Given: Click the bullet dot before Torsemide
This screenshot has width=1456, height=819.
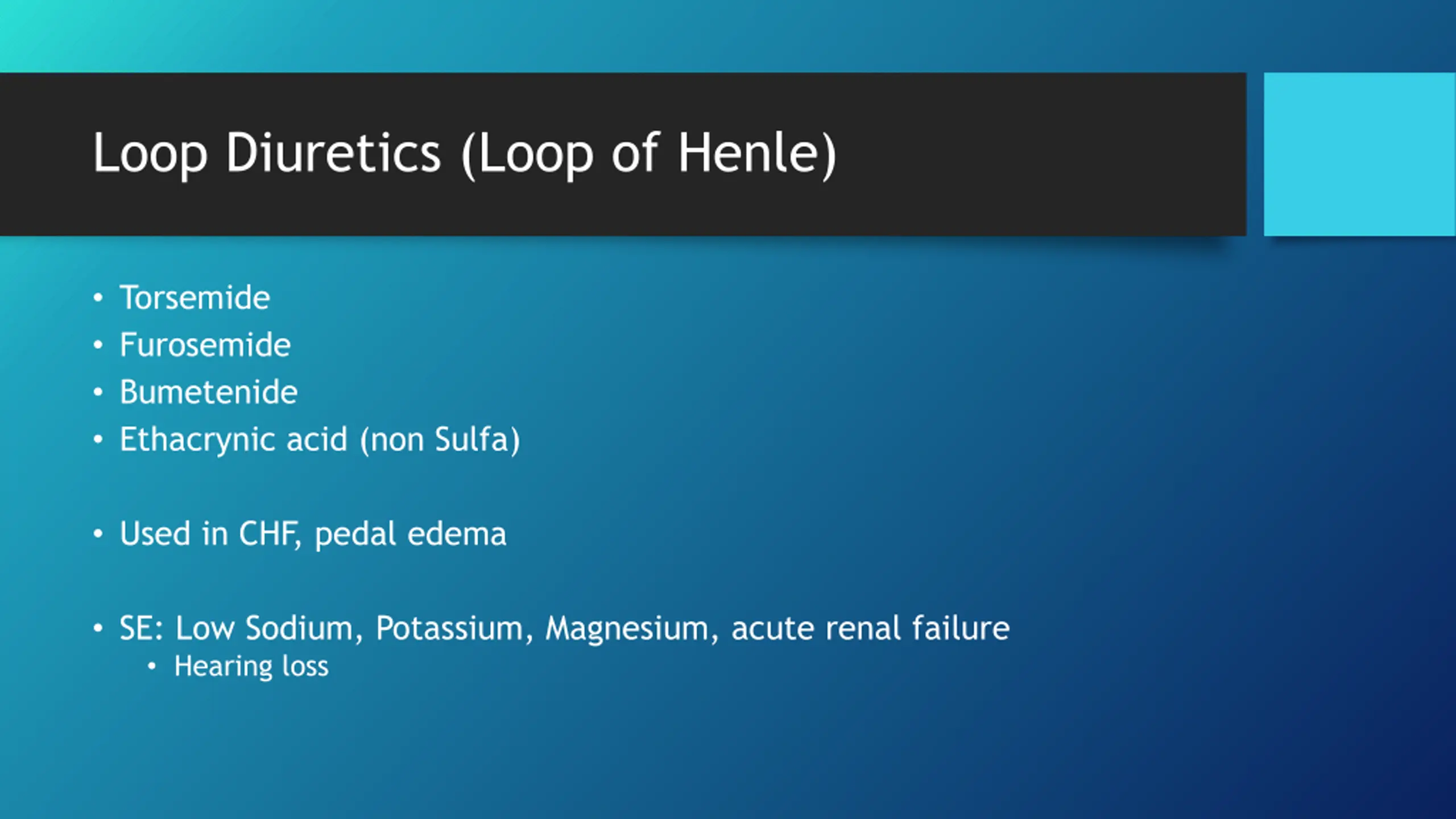Looking at the screenshot, I should pyautogui.click(x=98, y=298).
